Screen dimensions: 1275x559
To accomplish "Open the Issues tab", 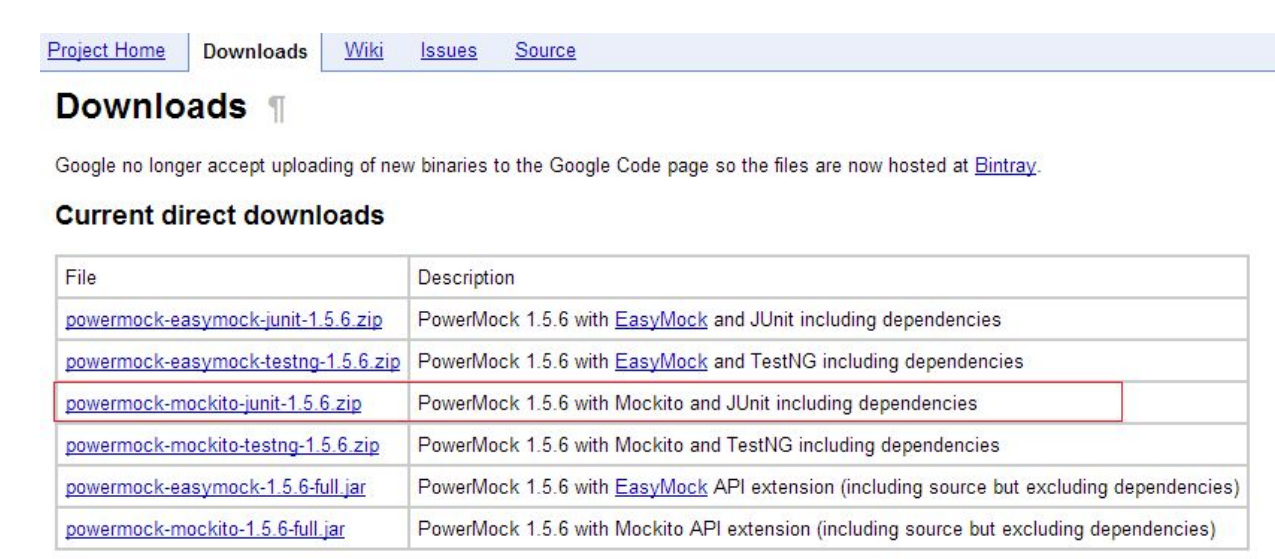I will click(x=448, y=51).
